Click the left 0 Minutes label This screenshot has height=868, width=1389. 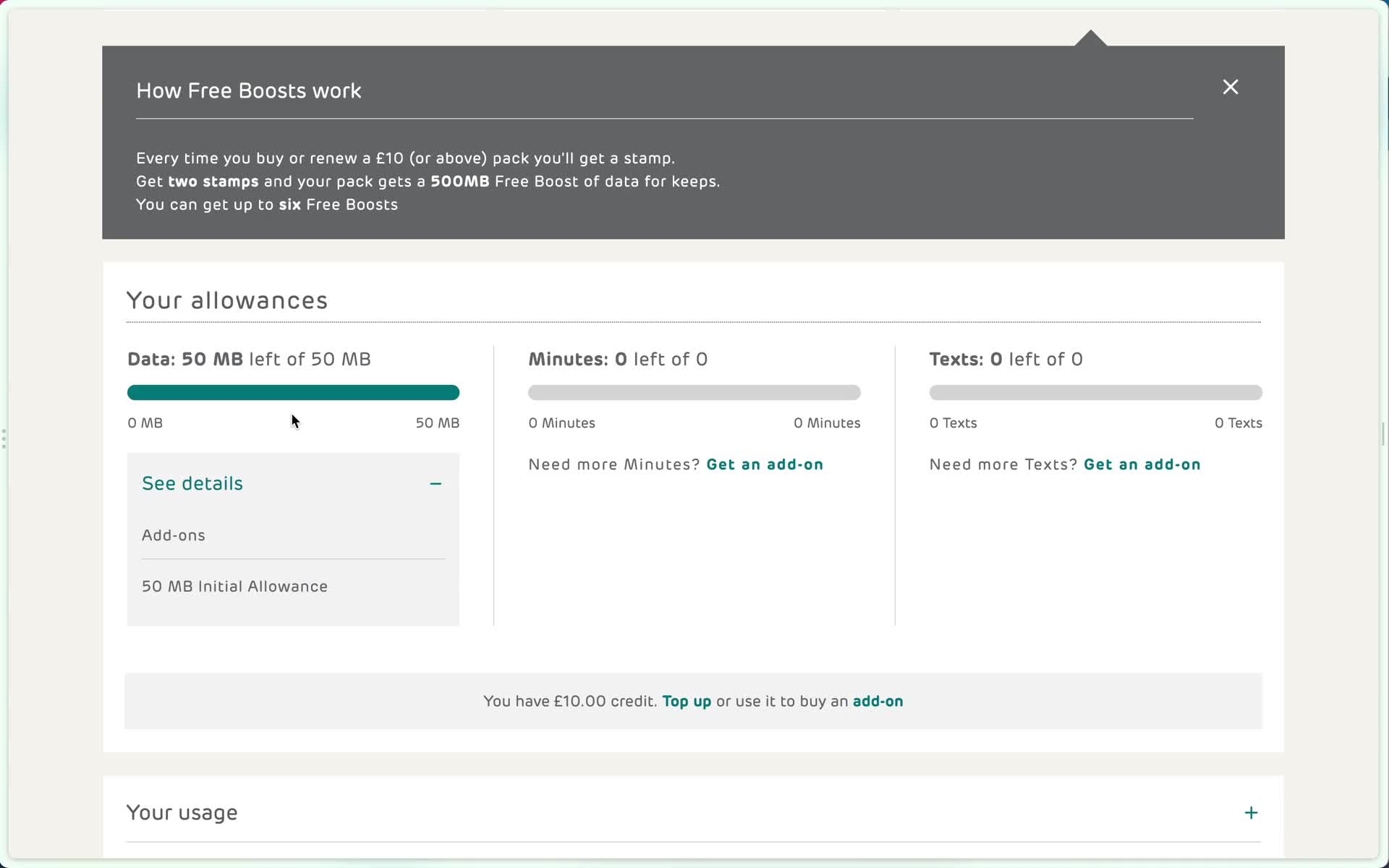pos(561,423)
